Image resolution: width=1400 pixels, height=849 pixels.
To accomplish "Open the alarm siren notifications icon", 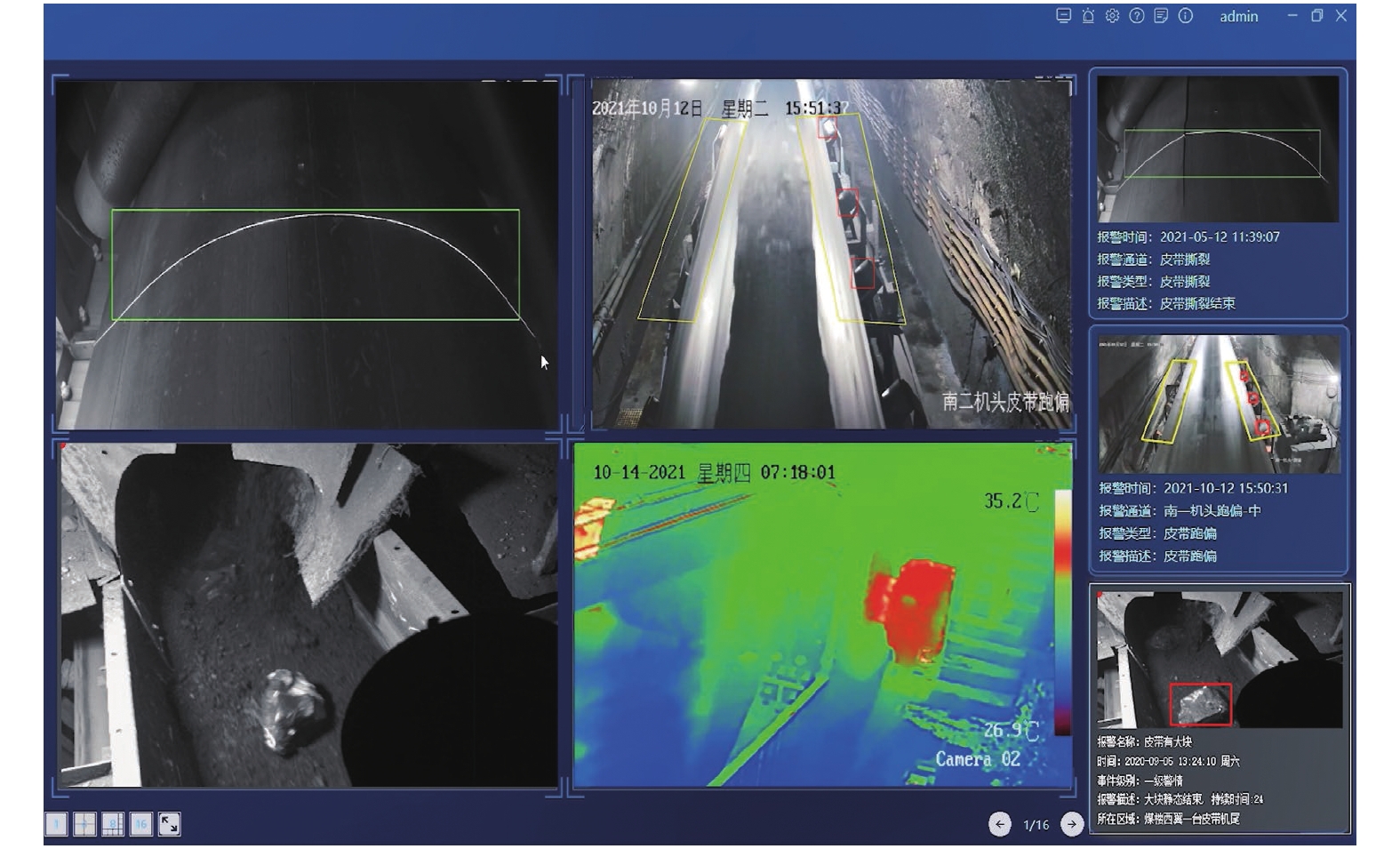I will tap(1088, 16).
